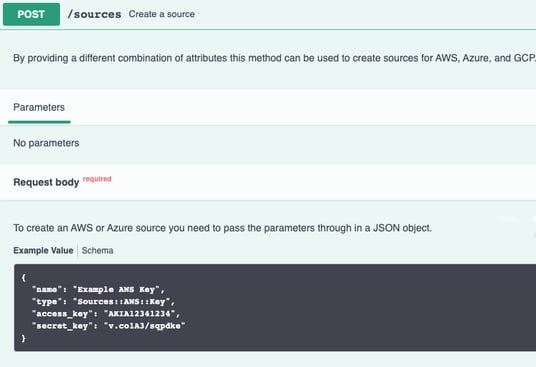Click the AKIA12341234 access key value
The height and width of the screenshot is (367, 536).
139,314
